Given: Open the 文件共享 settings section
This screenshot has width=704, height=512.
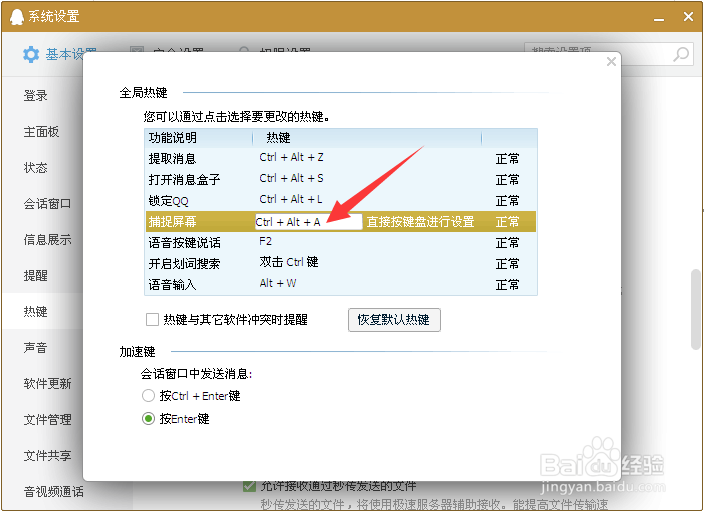Looking at the screenshot, I should pyautogui.click(x=47, y=455).
